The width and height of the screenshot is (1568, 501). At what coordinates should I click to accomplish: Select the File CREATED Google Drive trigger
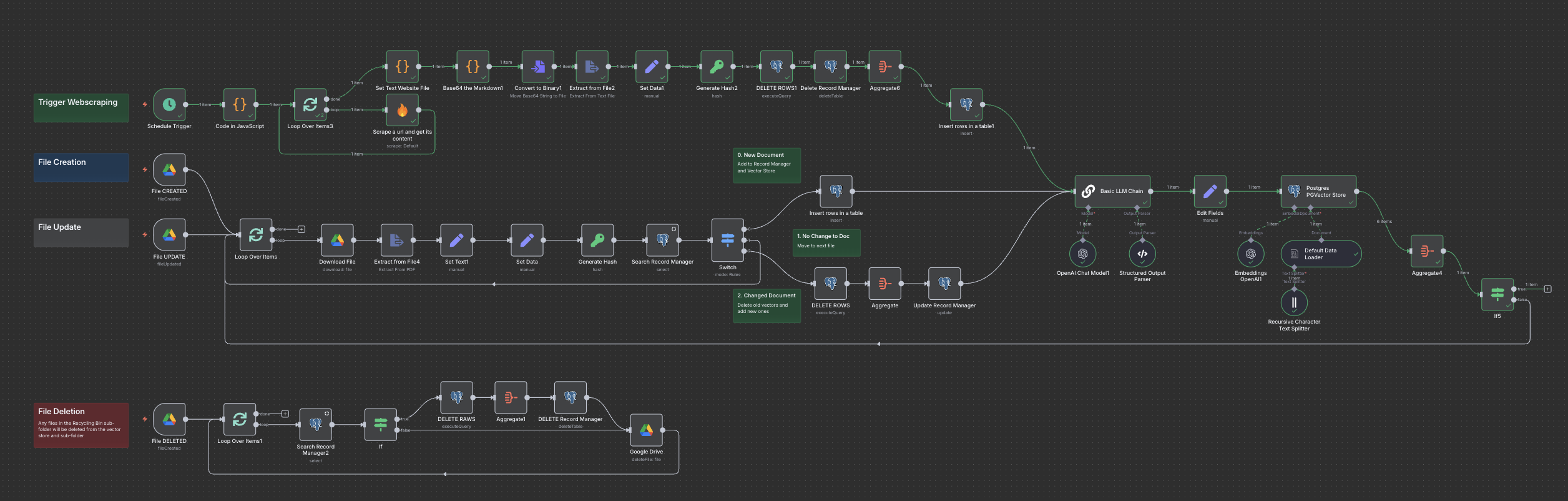click(x=169, y=169)
